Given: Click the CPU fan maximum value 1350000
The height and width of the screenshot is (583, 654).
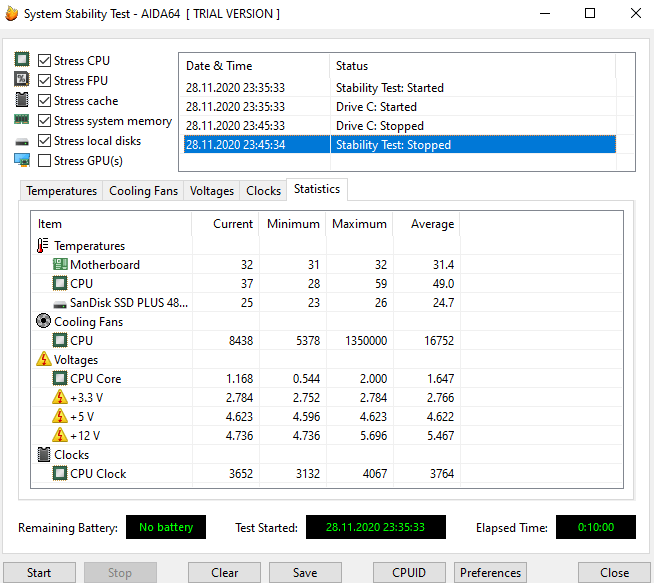Looking at the screenshot, I should pyautogui.click(x=366, y=341).
